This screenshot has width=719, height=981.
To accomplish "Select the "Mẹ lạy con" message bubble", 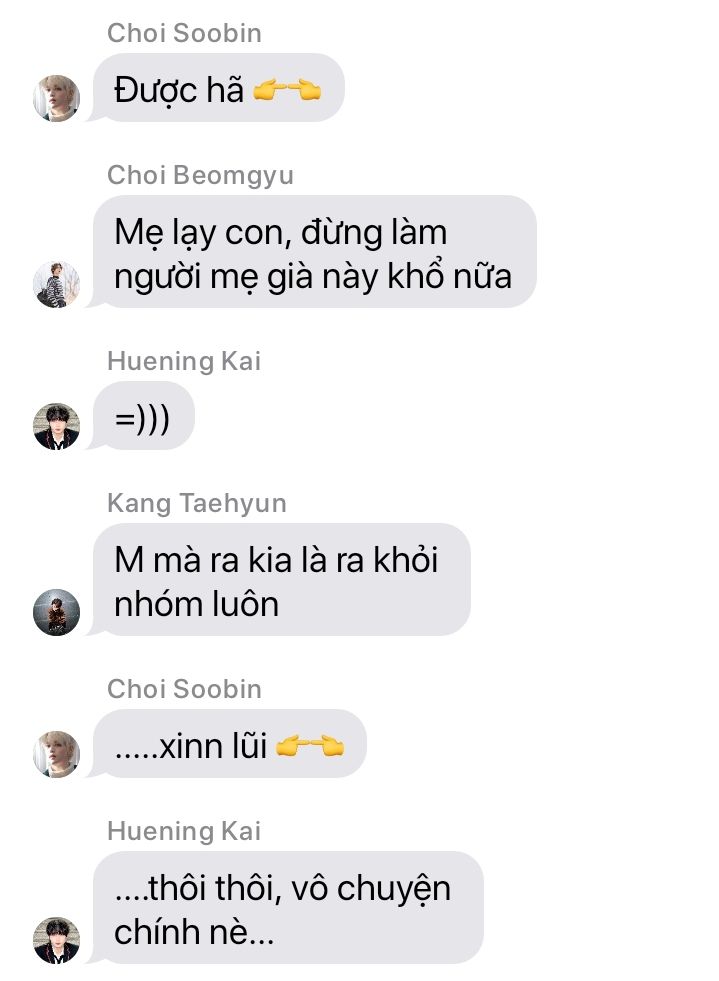I will 314,252.
